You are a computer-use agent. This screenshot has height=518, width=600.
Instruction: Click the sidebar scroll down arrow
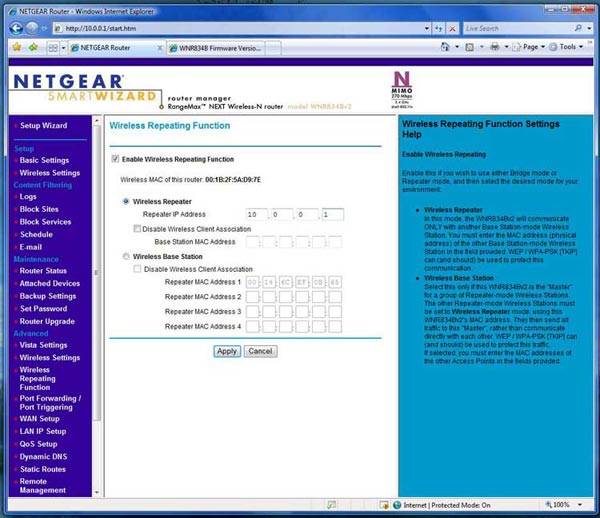pyautogui.click(x=96, y=492)
